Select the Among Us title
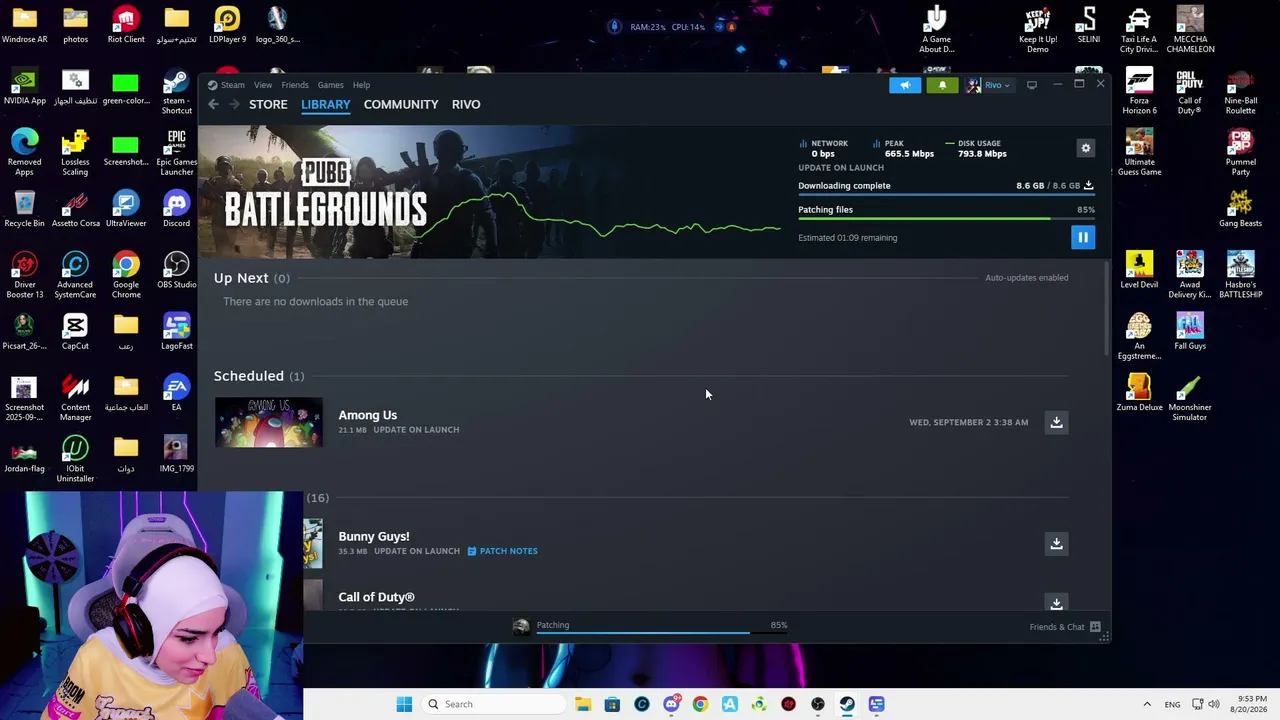Viewport: 1280px width, 720px height. [367, 415]
